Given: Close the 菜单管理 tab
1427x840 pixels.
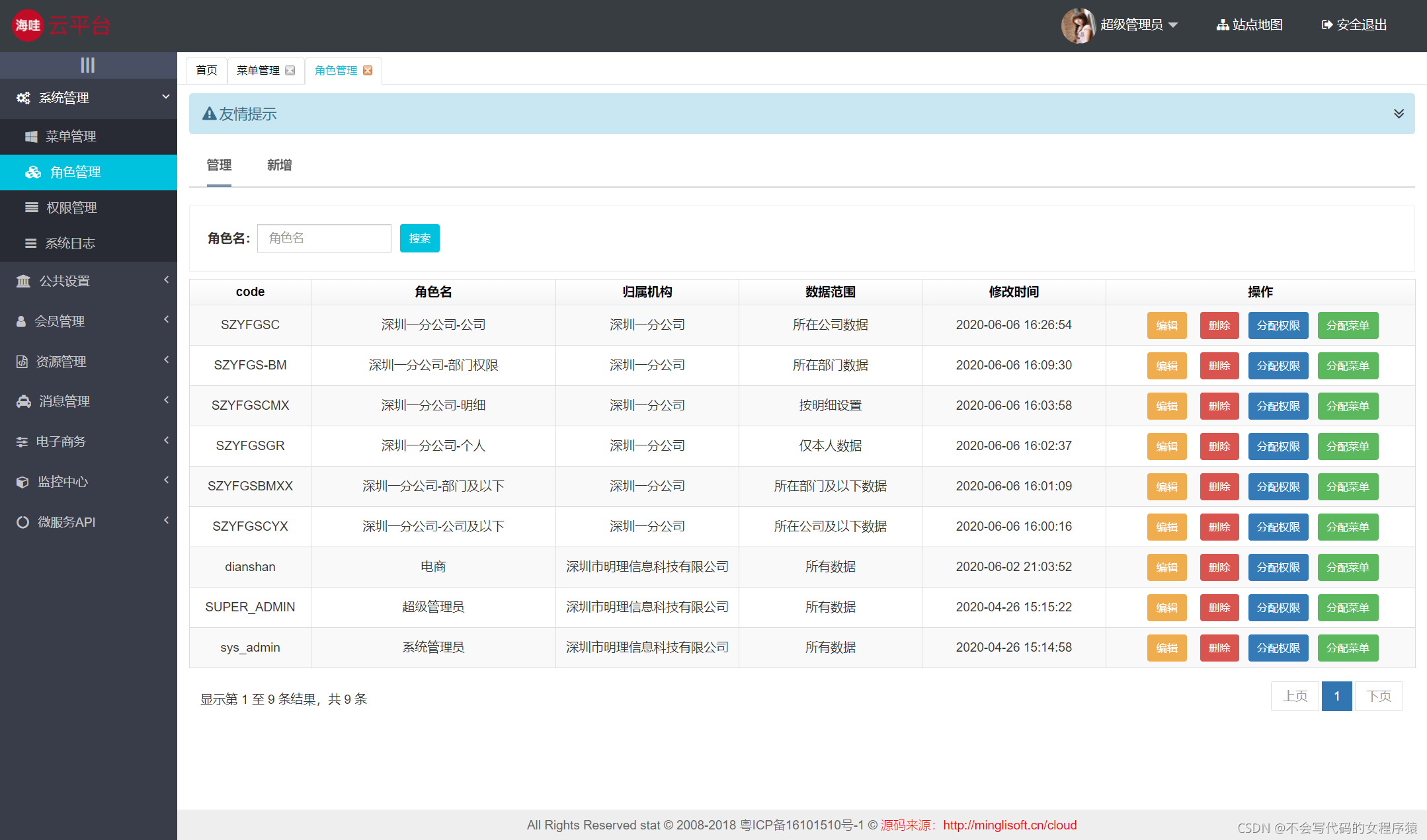Looking at the screenshot, I should (x=290, y=71).
